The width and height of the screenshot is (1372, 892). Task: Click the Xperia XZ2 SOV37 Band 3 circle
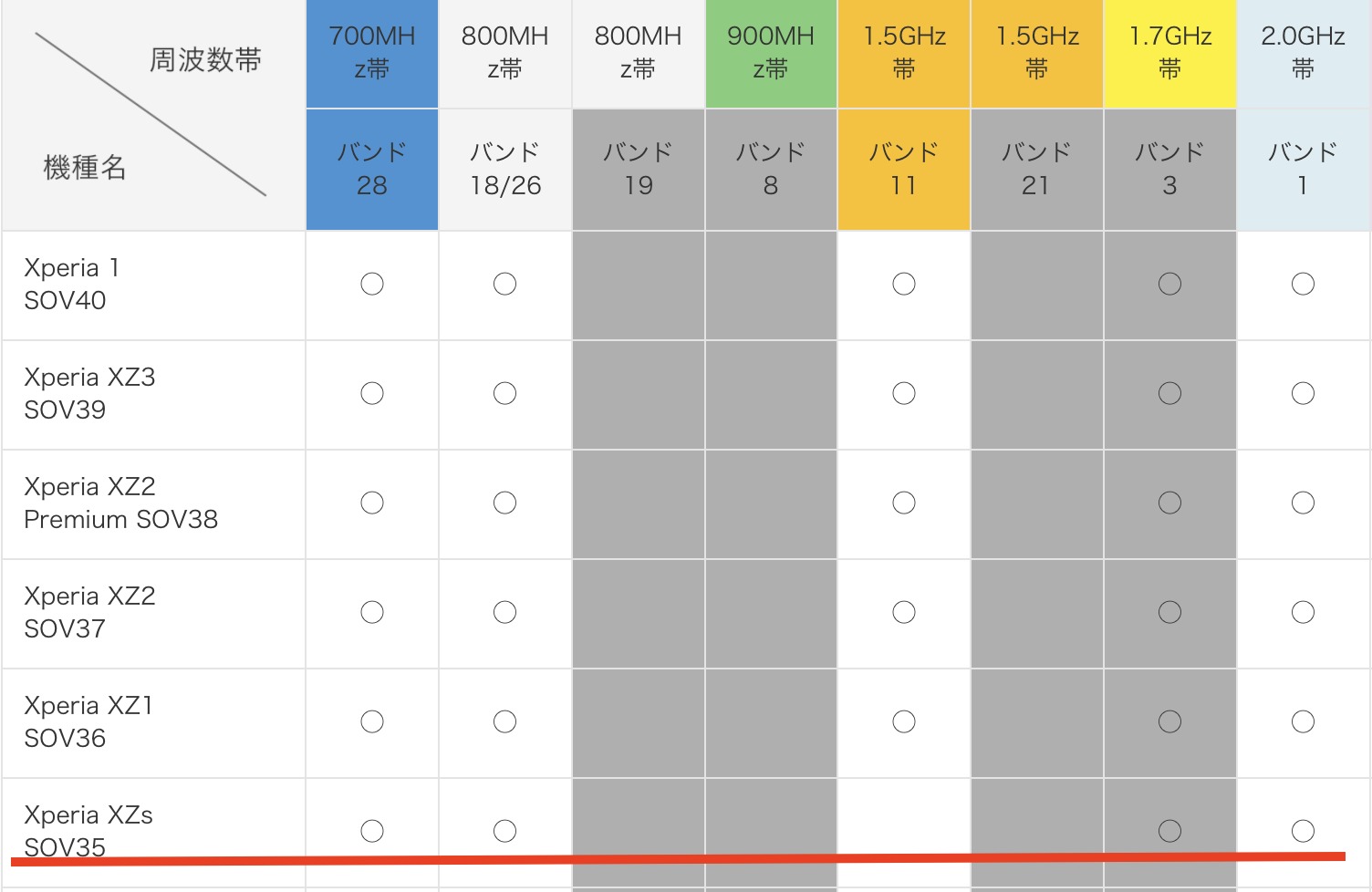pyautogui.click(x=1169, y=612)
